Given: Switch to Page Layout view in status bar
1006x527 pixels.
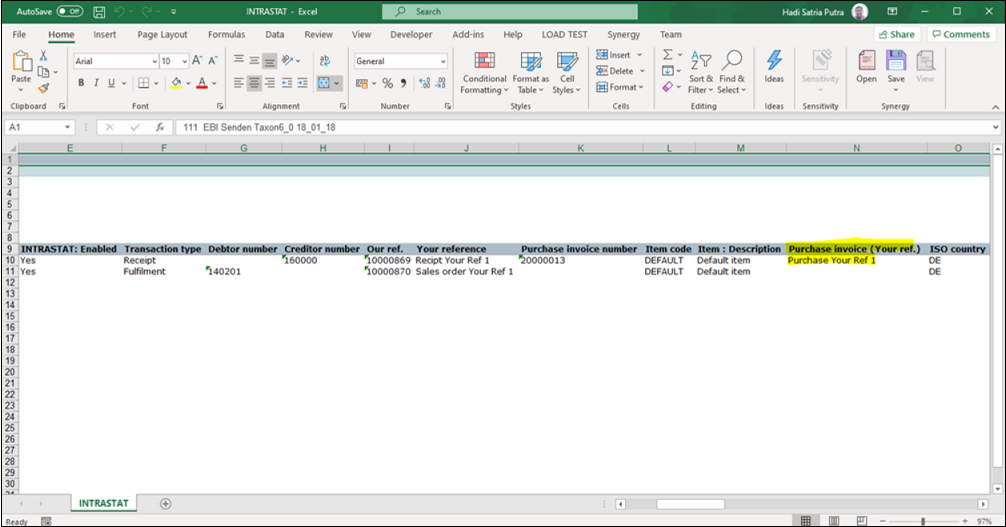Looking at the screenshot, I should (834, 521).
